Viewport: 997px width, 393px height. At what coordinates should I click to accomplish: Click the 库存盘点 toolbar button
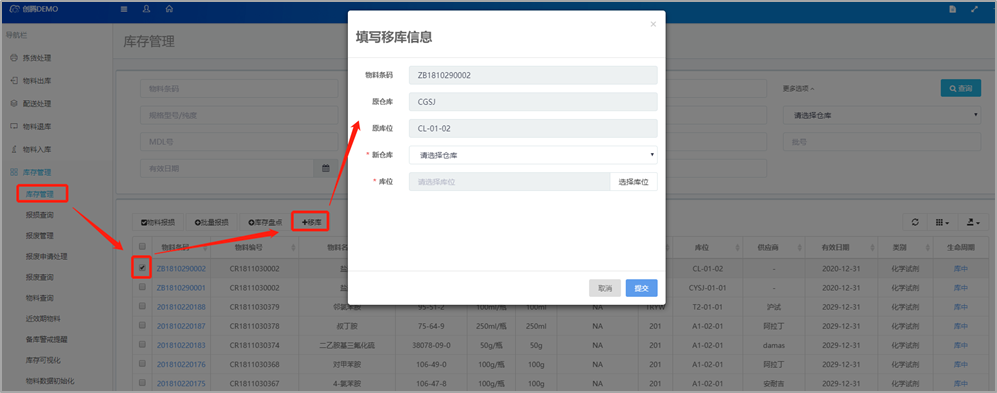[265, 222]
